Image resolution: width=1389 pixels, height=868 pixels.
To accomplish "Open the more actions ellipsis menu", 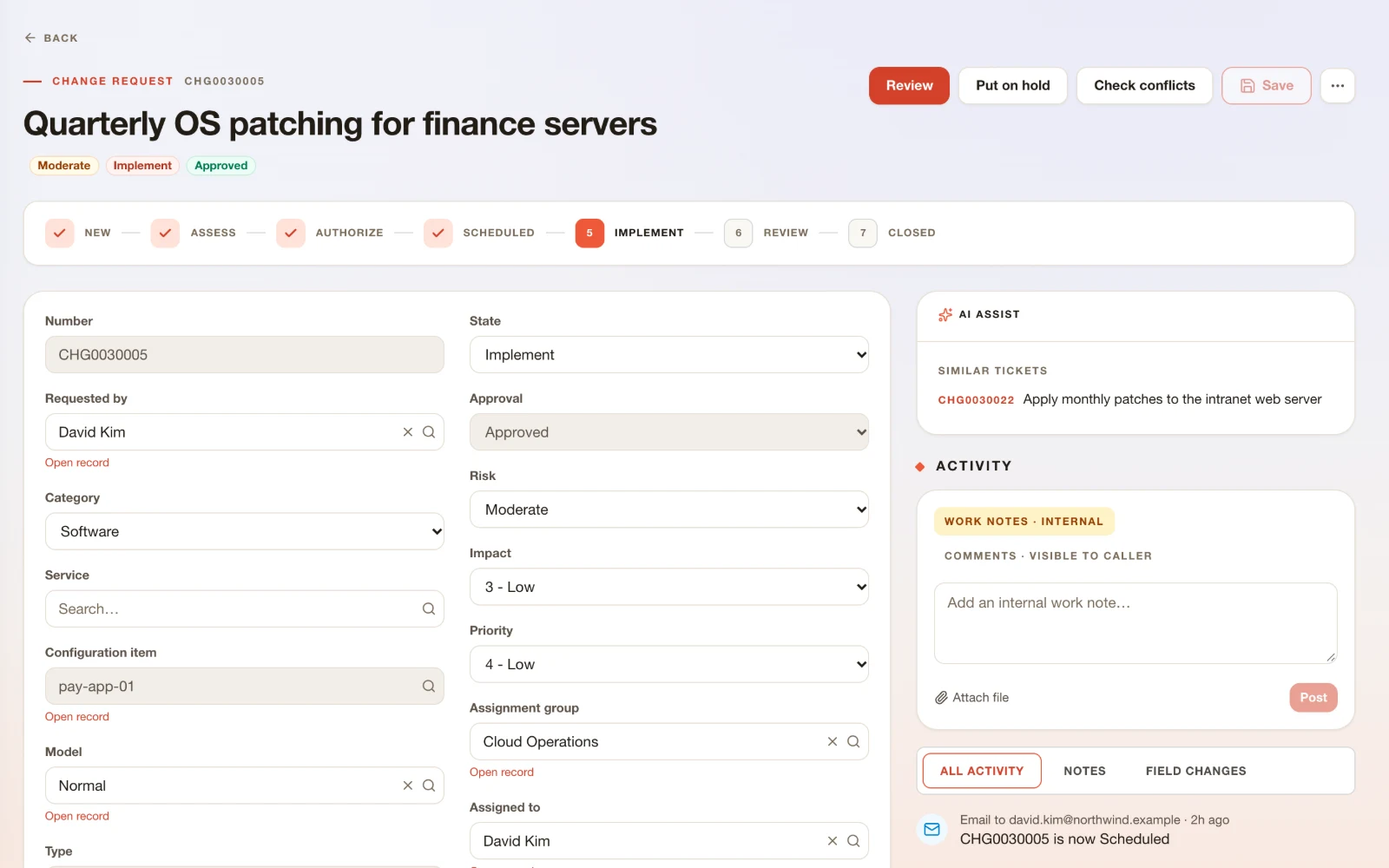I will click(x=1337, y=86).
